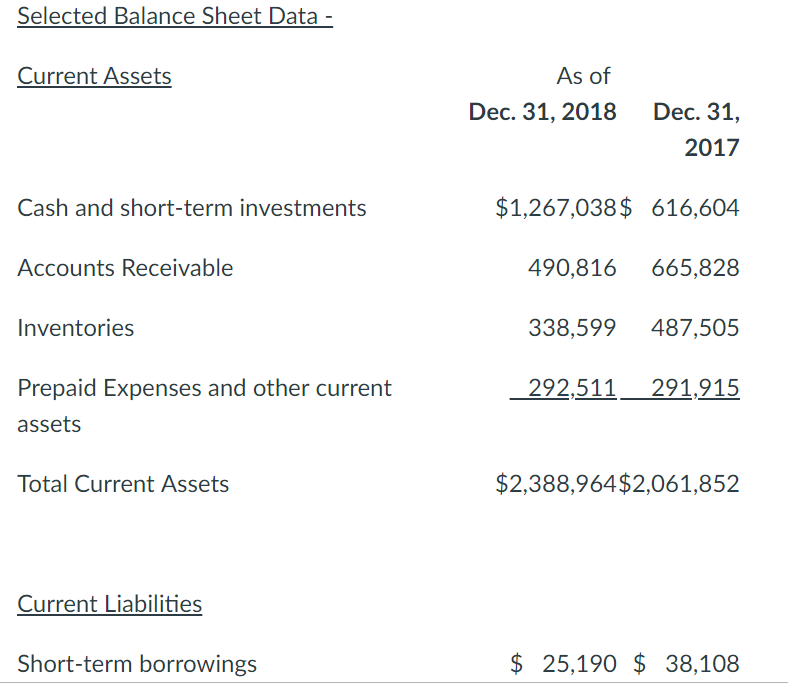This screenshot has height=683, width=788.
Task: Select the 292,511 prepaid expenses value
Action: tap(573, 388)
